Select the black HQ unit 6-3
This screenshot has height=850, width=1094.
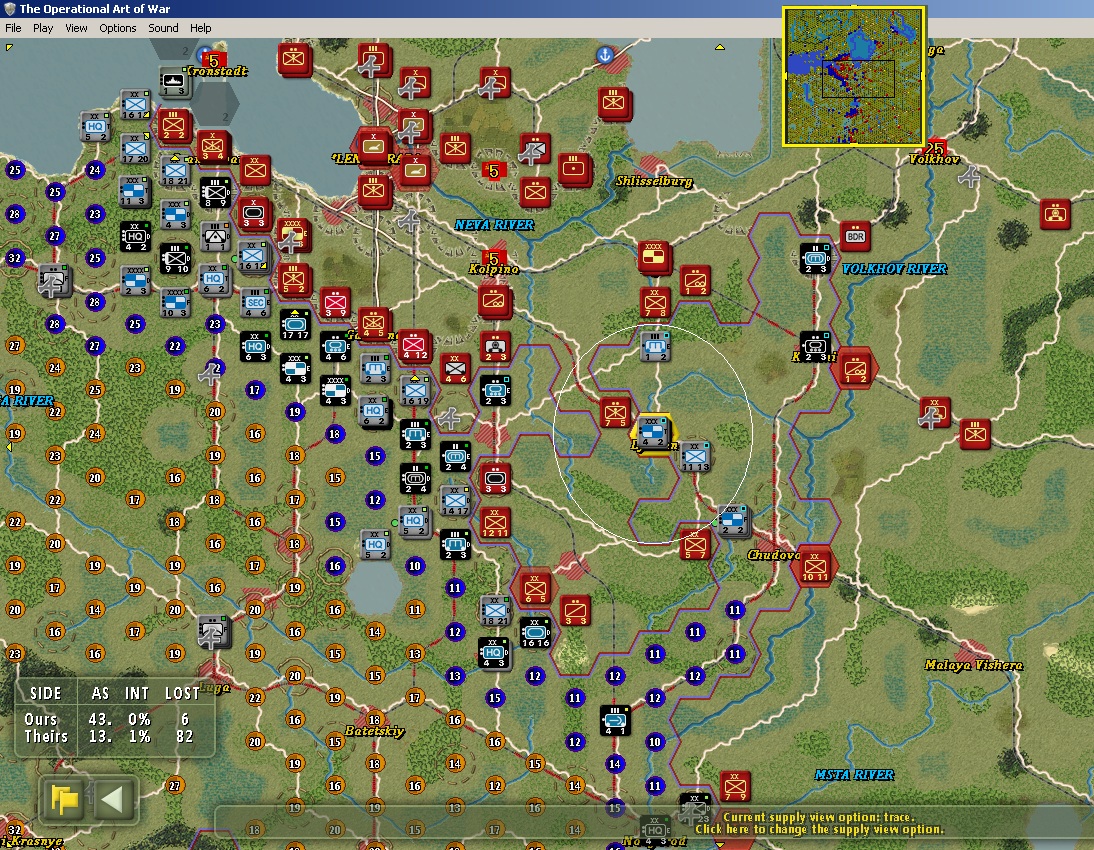[x=255, y=347]
